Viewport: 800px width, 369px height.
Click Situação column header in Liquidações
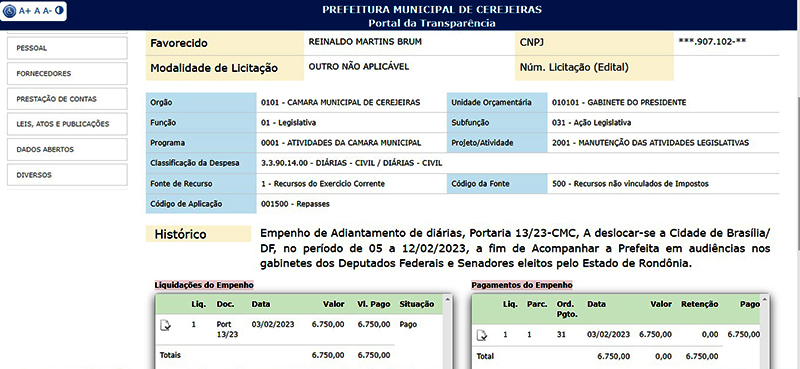point(417,304)
